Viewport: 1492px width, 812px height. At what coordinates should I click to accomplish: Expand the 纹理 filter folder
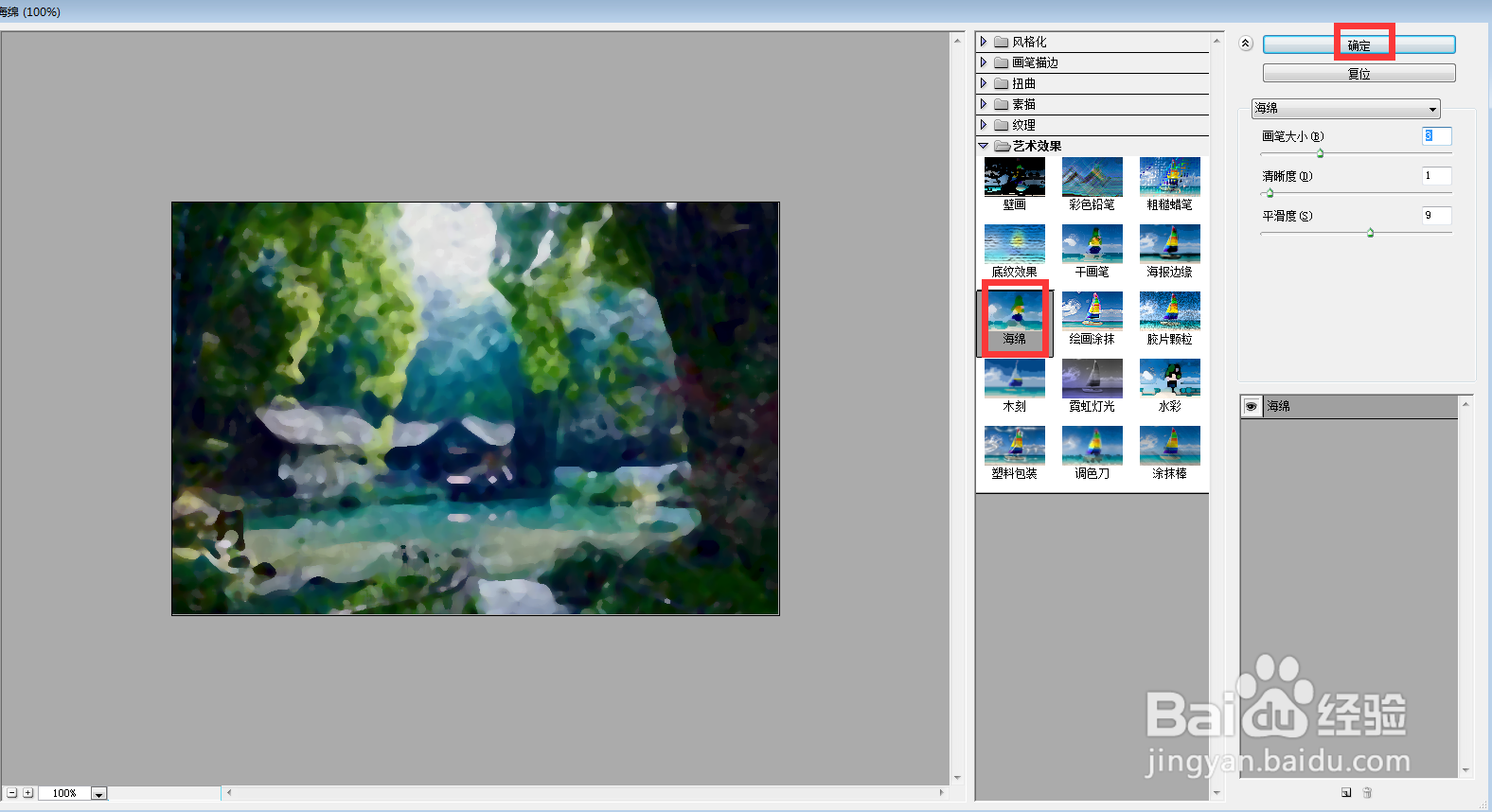984,125
